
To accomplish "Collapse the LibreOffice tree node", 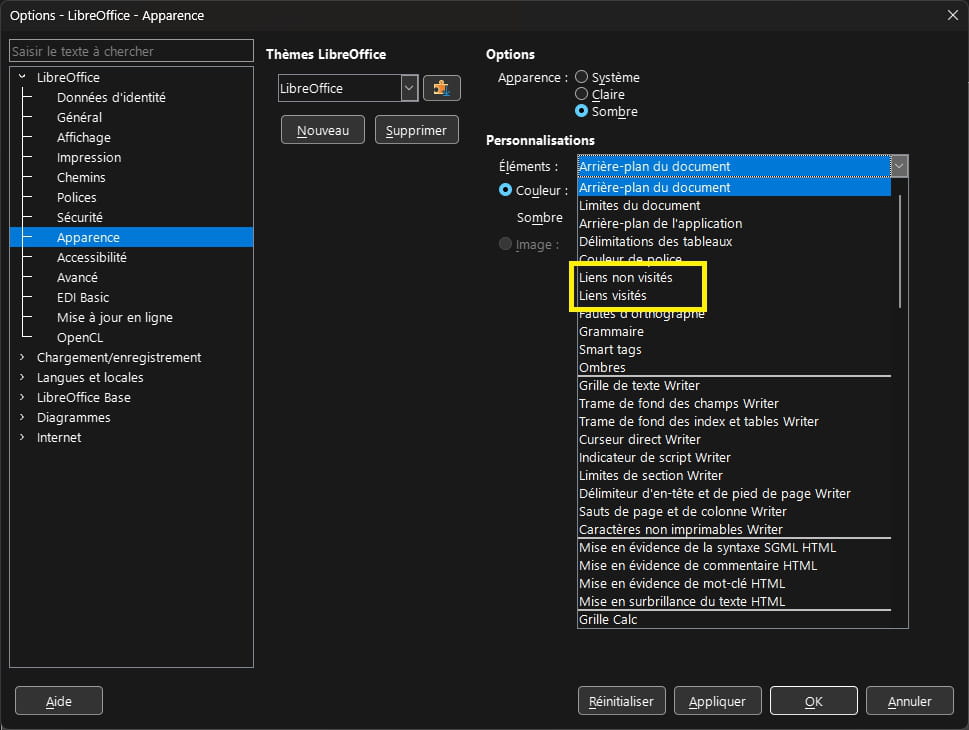I will coord(22,77).
